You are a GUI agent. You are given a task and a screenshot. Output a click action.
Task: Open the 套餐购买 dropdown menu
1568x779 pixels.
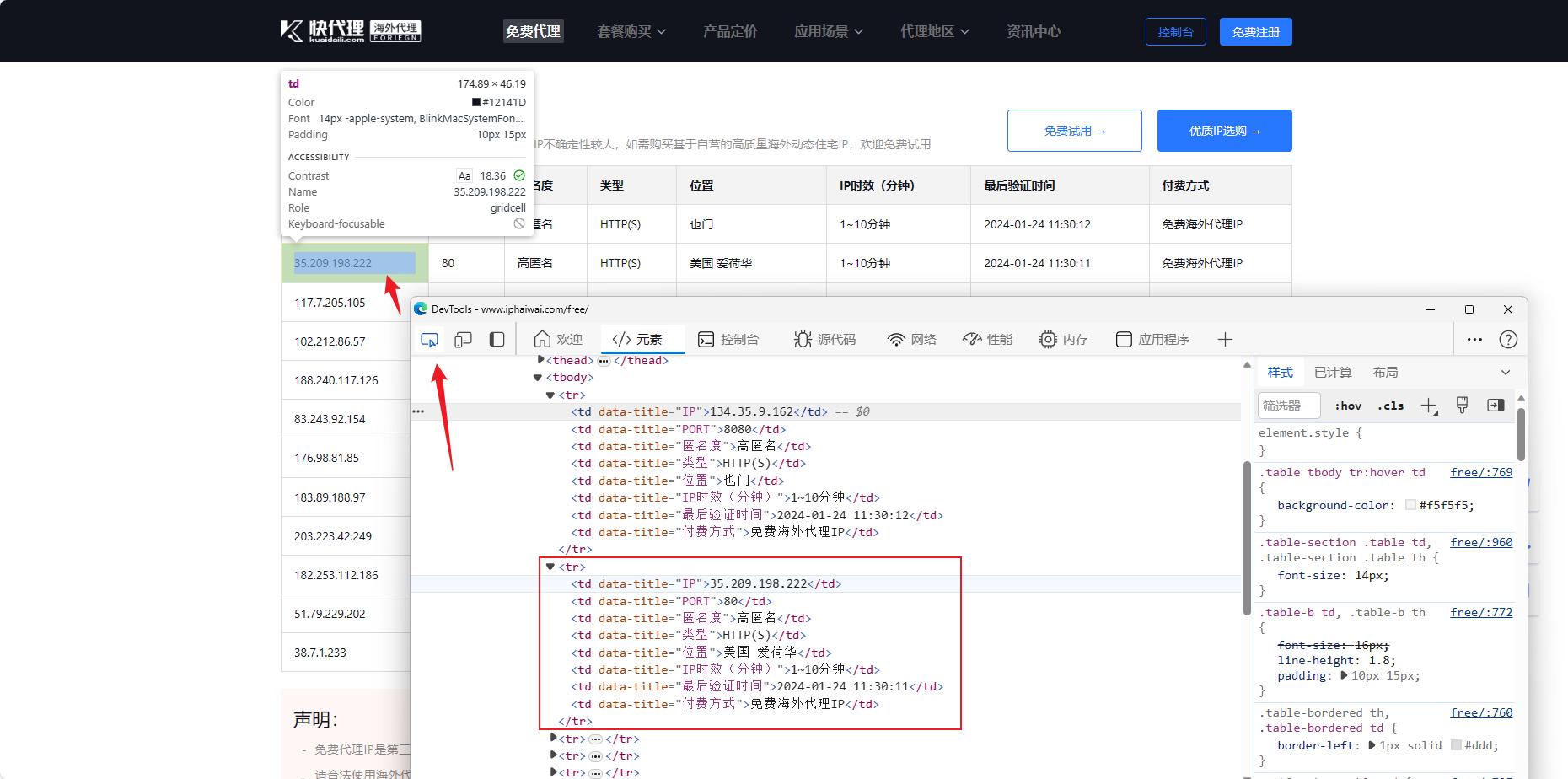[631, 31]
